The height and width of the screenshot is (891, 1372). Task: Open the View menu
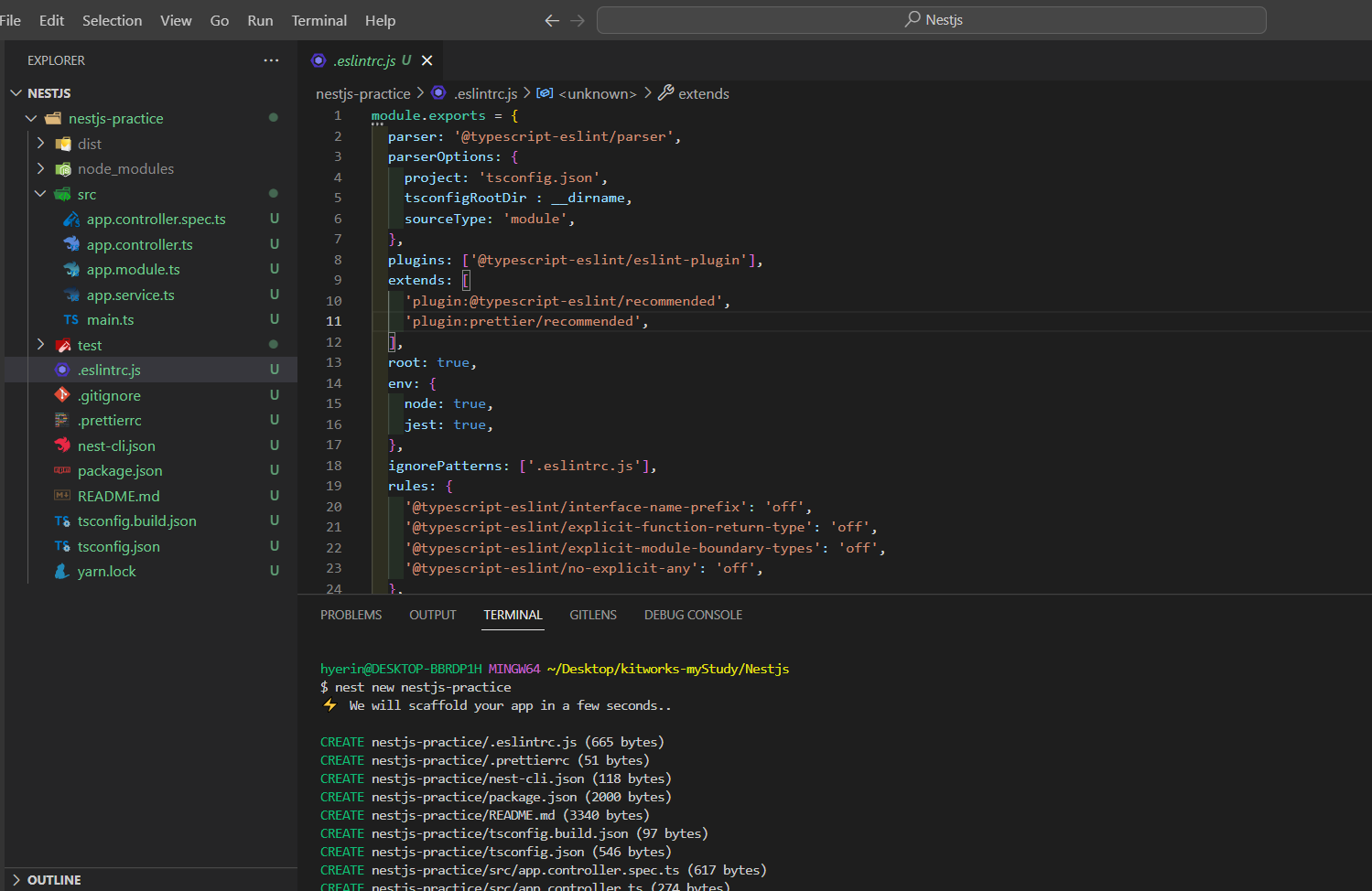point(176,20)
